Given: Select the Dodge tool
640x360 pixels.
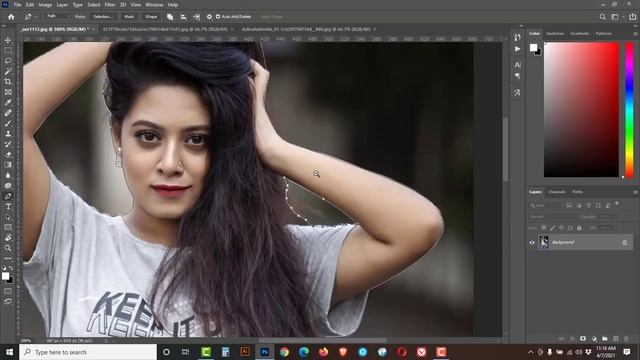Looking at the screenshot, I should 8,186.
